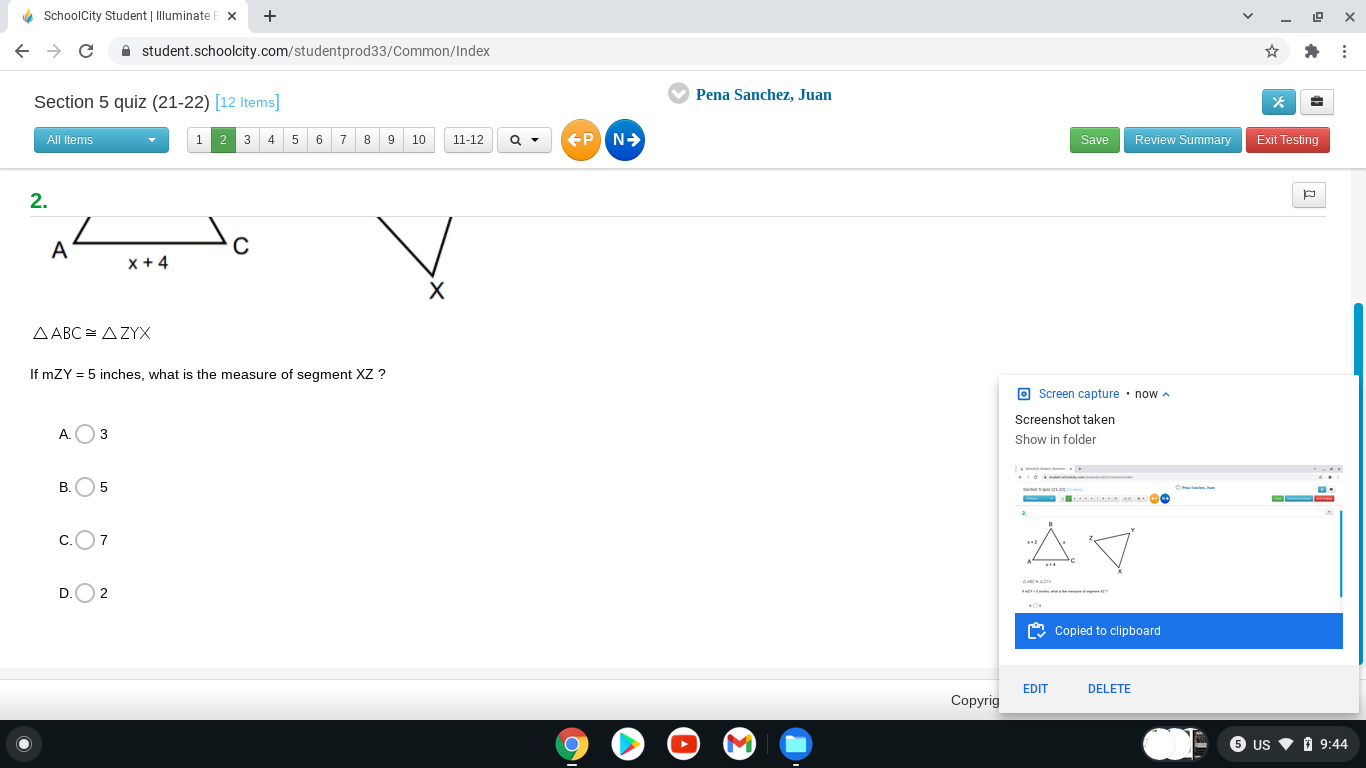Go forward in browser history
This screenshot has height=768, width=1366.
[54, 51]
